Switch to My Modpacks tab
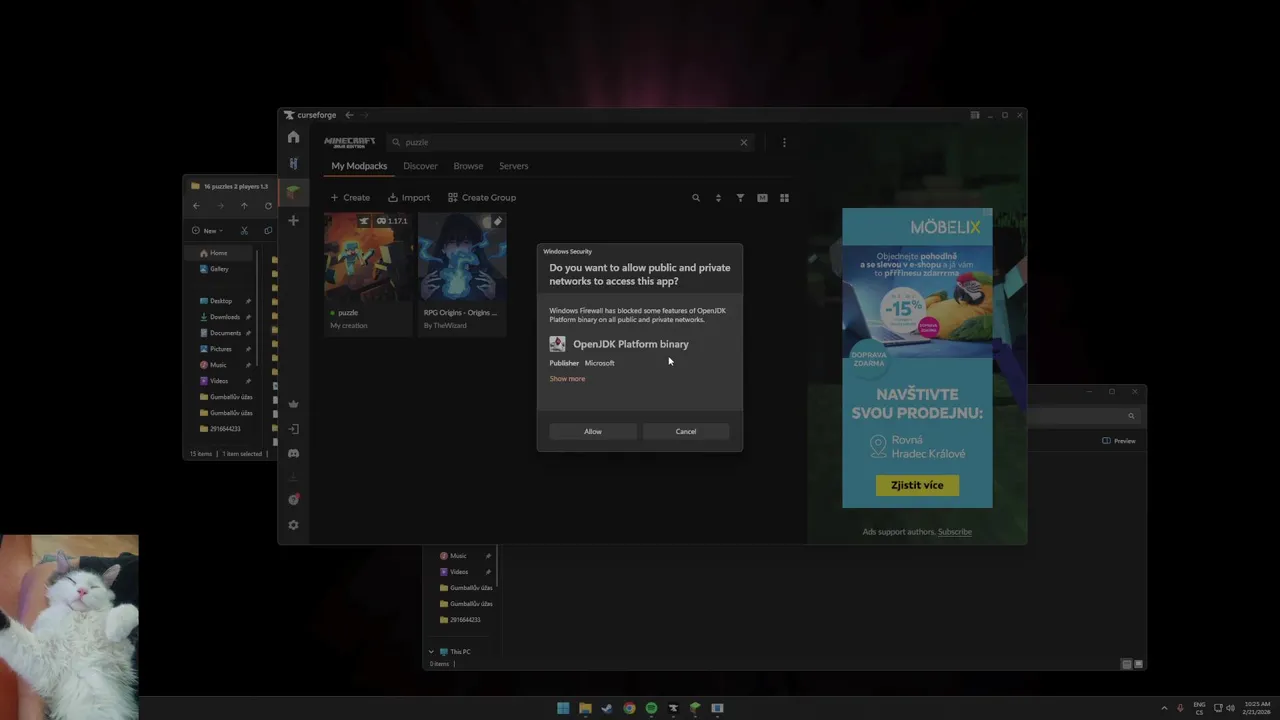Image resolution: width=1280 pixels, height=720 pixels. point(359,166)
